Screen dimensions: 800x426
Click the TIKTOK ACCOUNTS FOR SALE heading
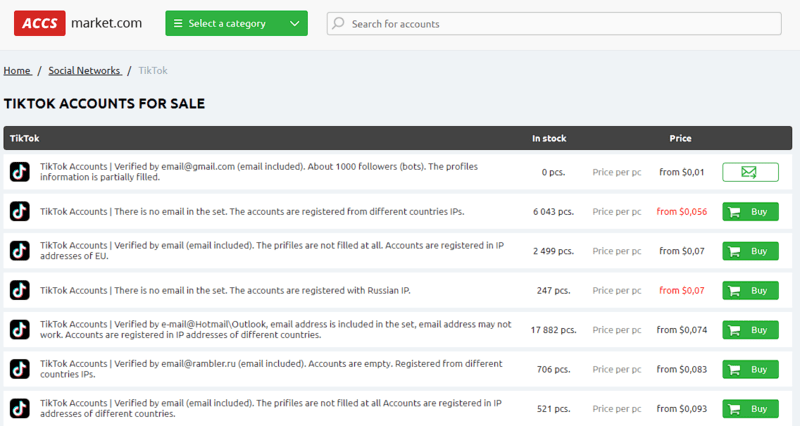pos(104,104)
